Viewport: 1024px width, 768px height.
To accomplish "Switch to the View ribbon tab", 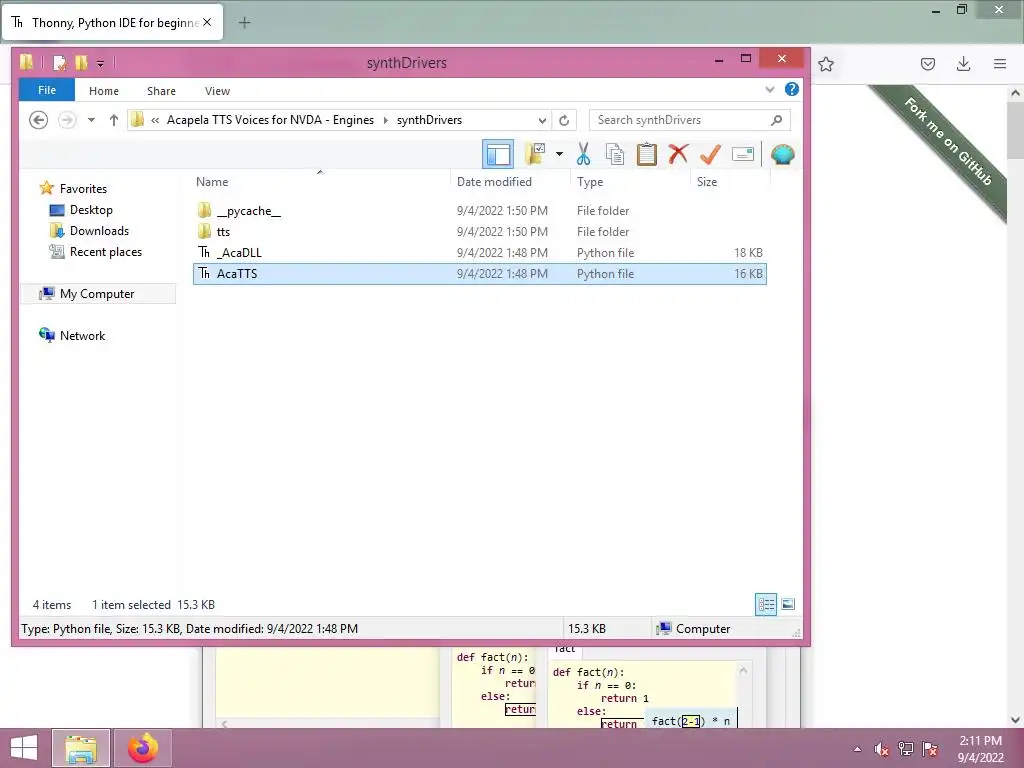I will point(217,91).
